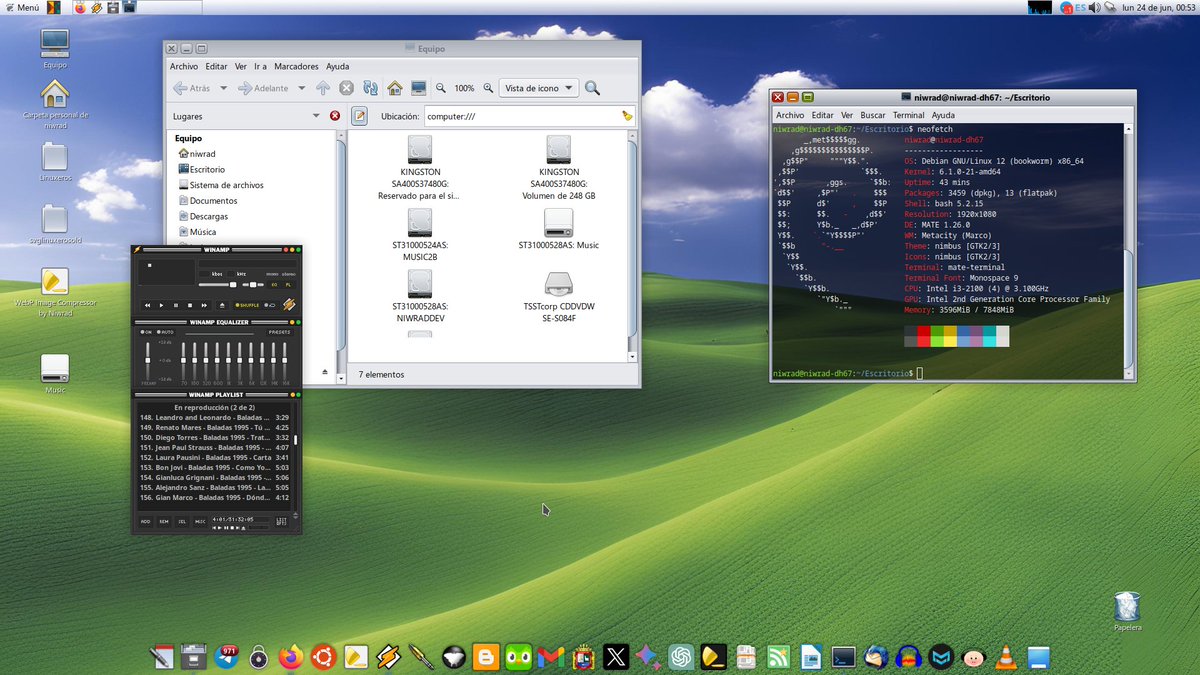Toggle Winamp repeat button
This screenshot has height=675, width=1200.
click(x=270, y=305)
